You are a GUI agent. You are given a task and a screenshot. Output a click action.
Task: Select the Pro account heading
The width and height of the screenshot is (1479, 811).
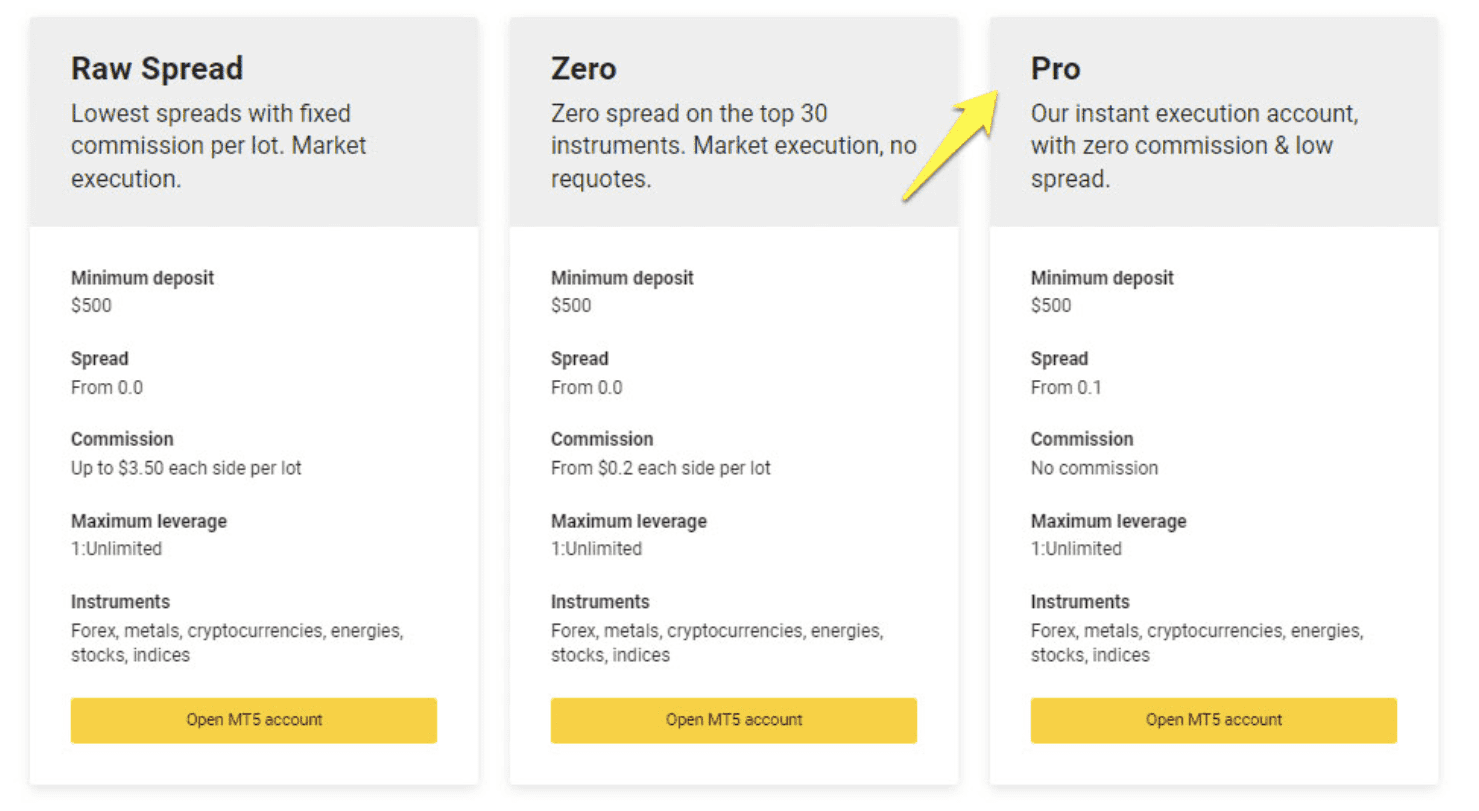click(x=1055, y=69)
